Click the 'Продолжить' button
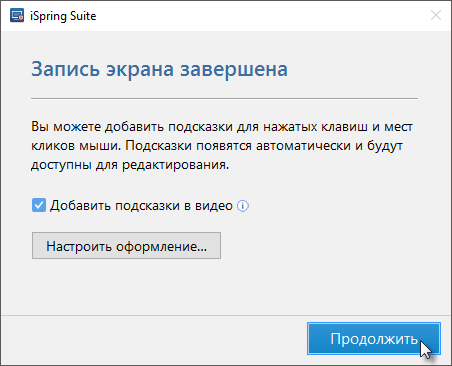Screen dimensions: 452x366 coord(374,339)
